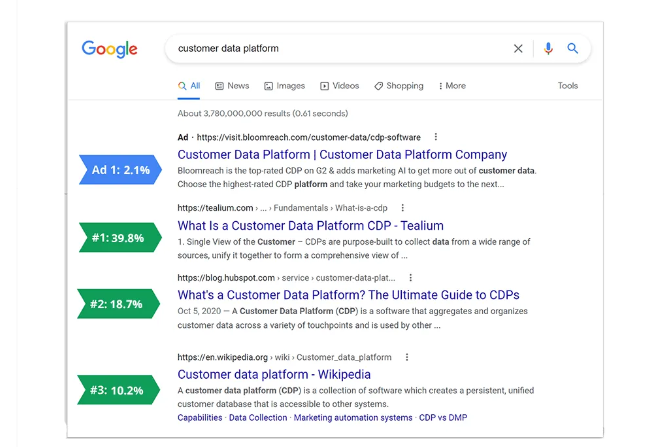Click the Google logo
Viewport: 671px width, 447px height.
(x=110, y=49)
